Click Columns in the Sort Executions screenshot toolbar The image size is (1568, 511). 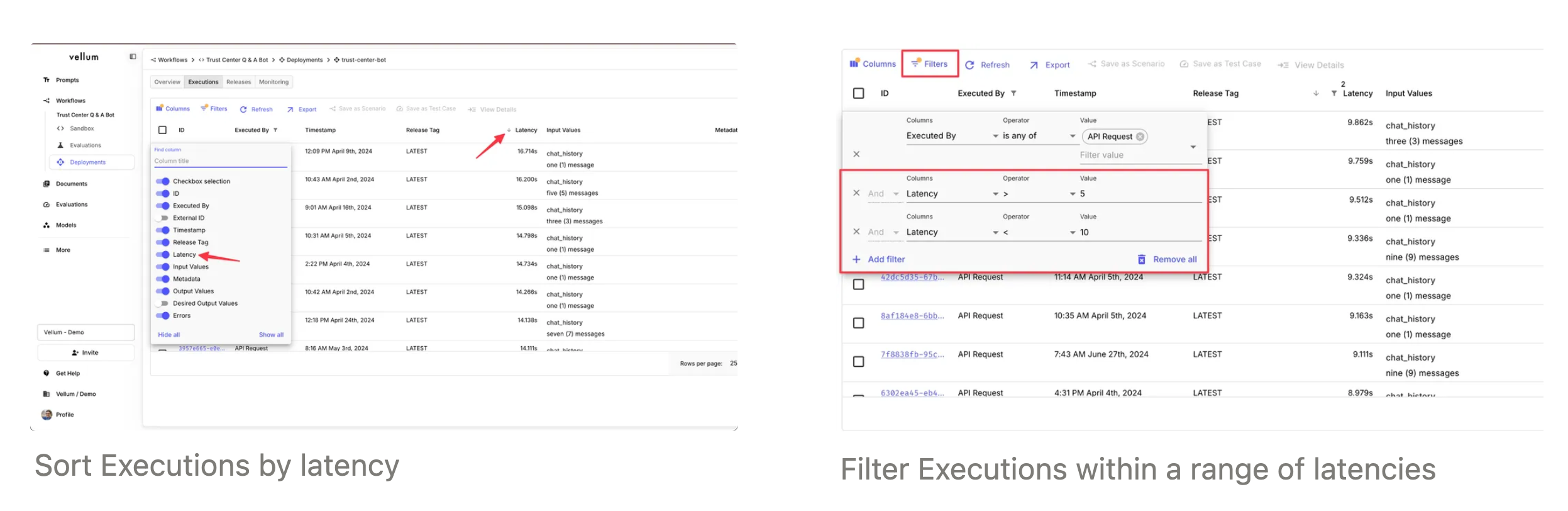click(173, 109)
